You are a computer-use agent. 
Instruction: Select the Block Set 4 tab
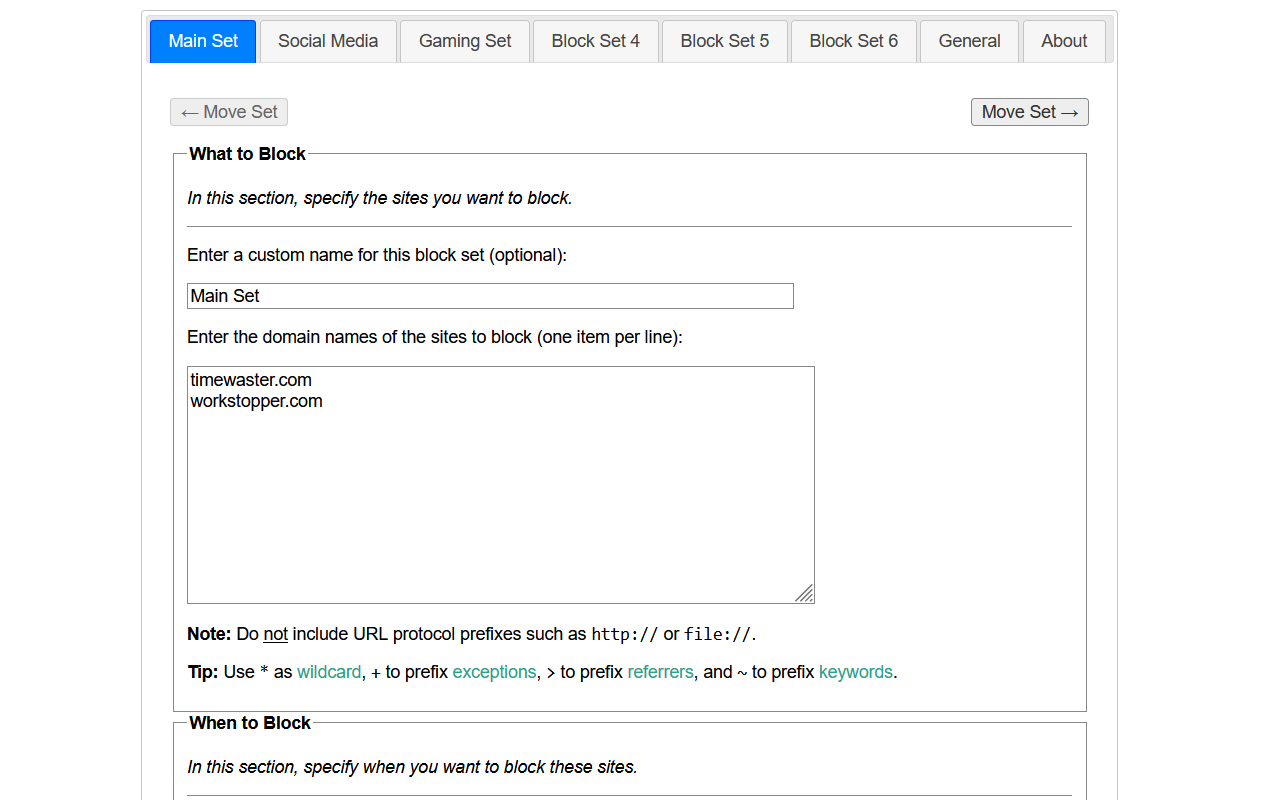[595, 41]
